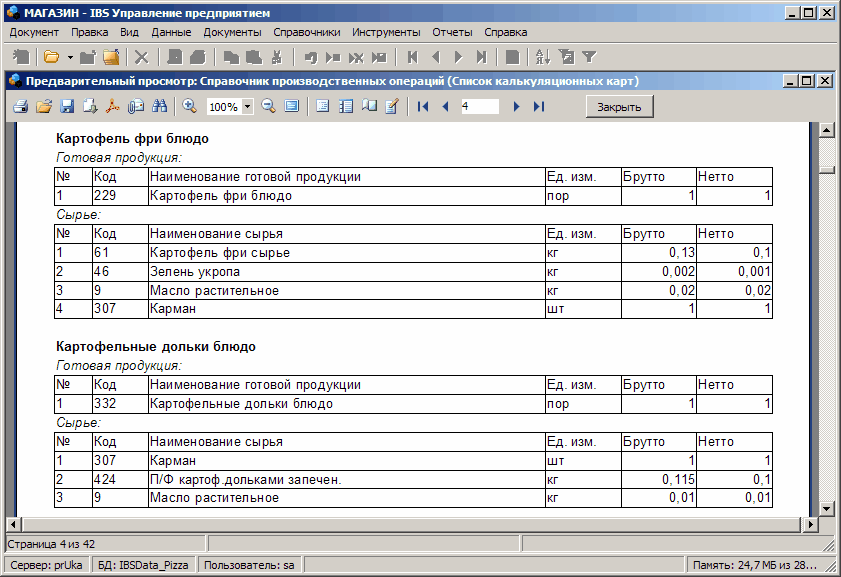The width and height of the screenshot is (841, 577).
Task: Open text search with the binoculars icon
Action: [159, 106]
